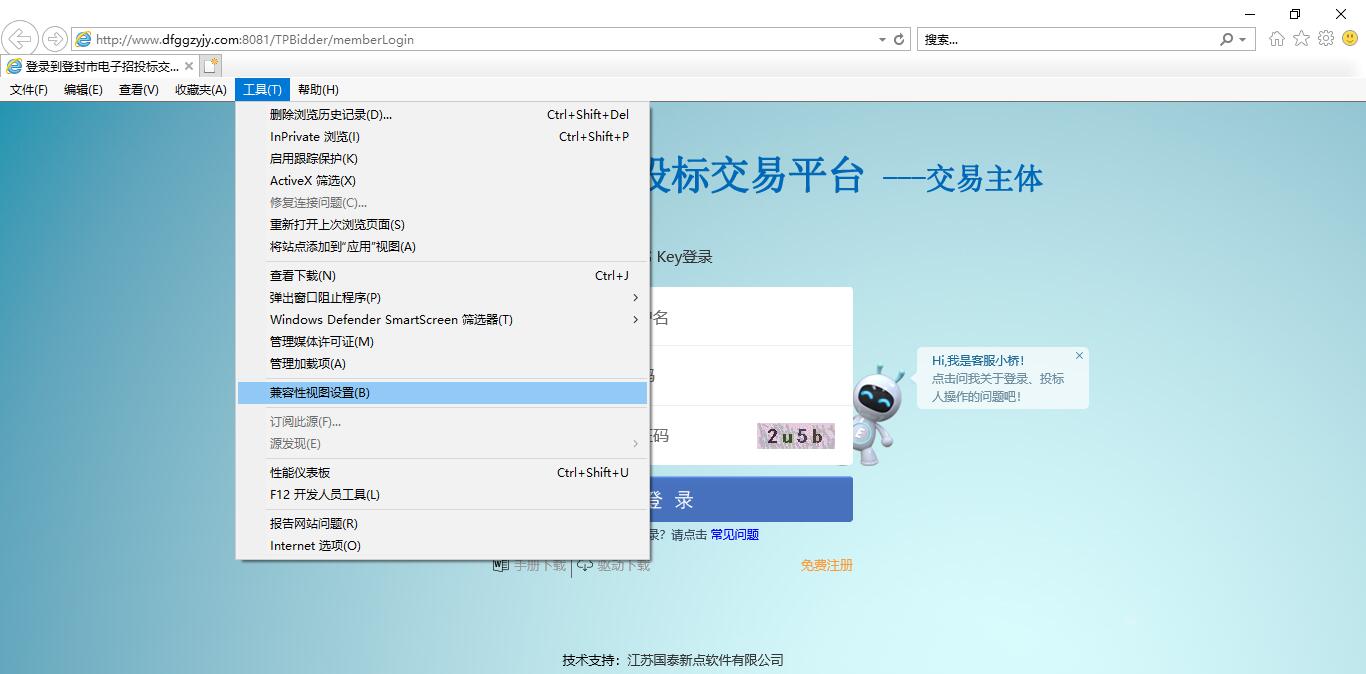Image resolution: width=1366 pixels, height=674 pixels.
Task: Click the browser Back arrow button
Action: click(20, 39)
